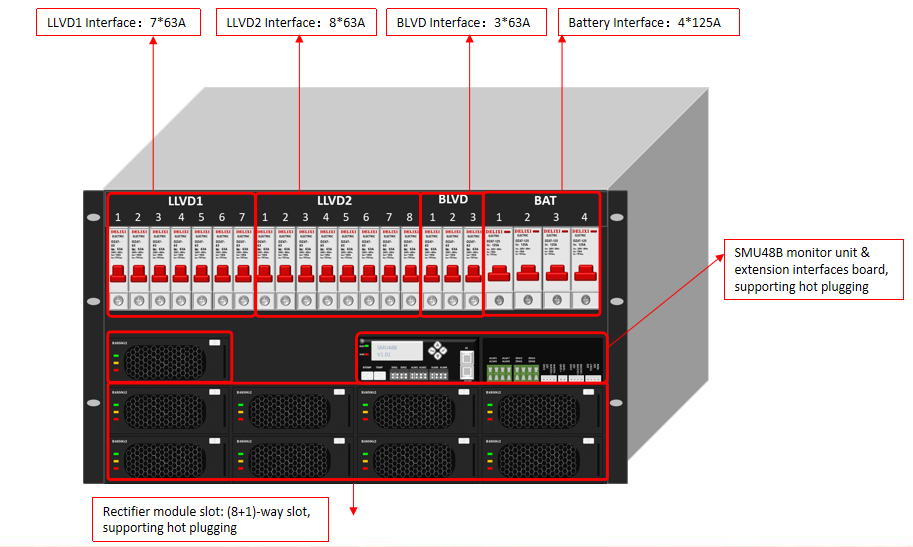The height and width of the screenshot is (547, 913).
Task: Click the BAT section header label
Action: (545, 201)
